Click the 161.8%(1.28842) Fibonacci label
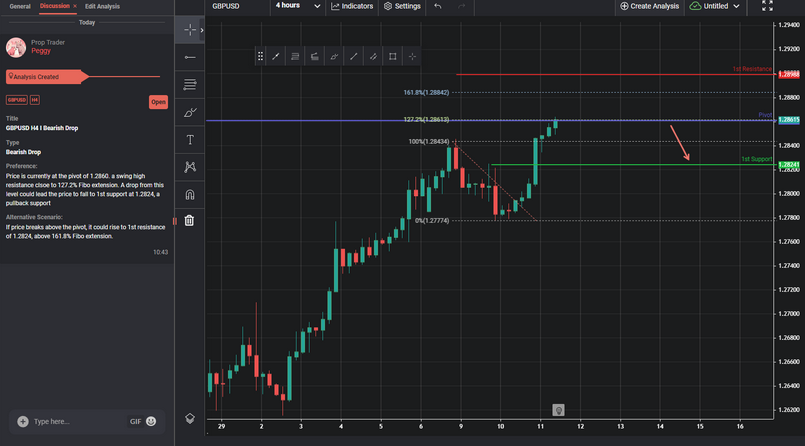The image size is (805, 446). tap(426, 92)
